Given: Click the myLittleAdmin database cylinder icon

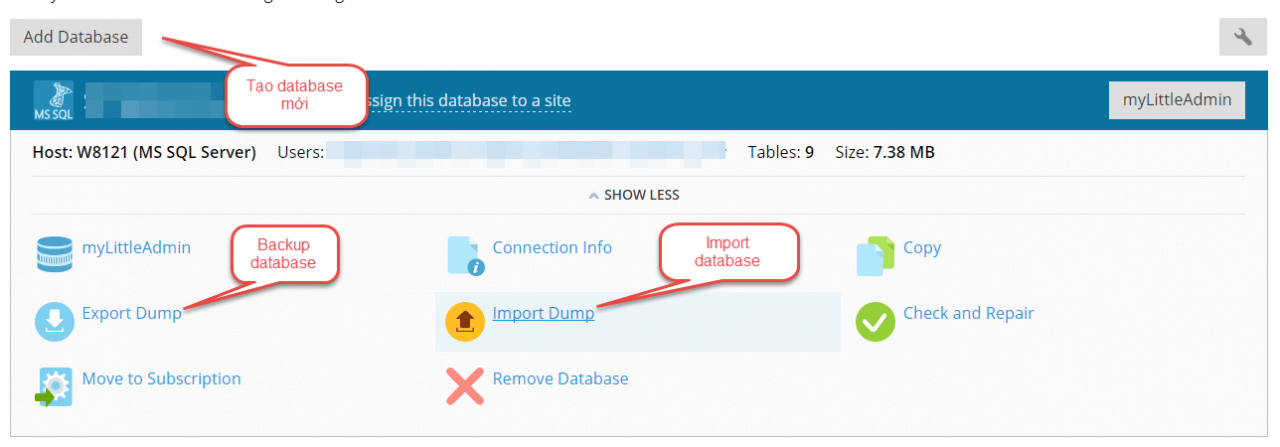Looking at the screenshot, I should coord(54,255).
